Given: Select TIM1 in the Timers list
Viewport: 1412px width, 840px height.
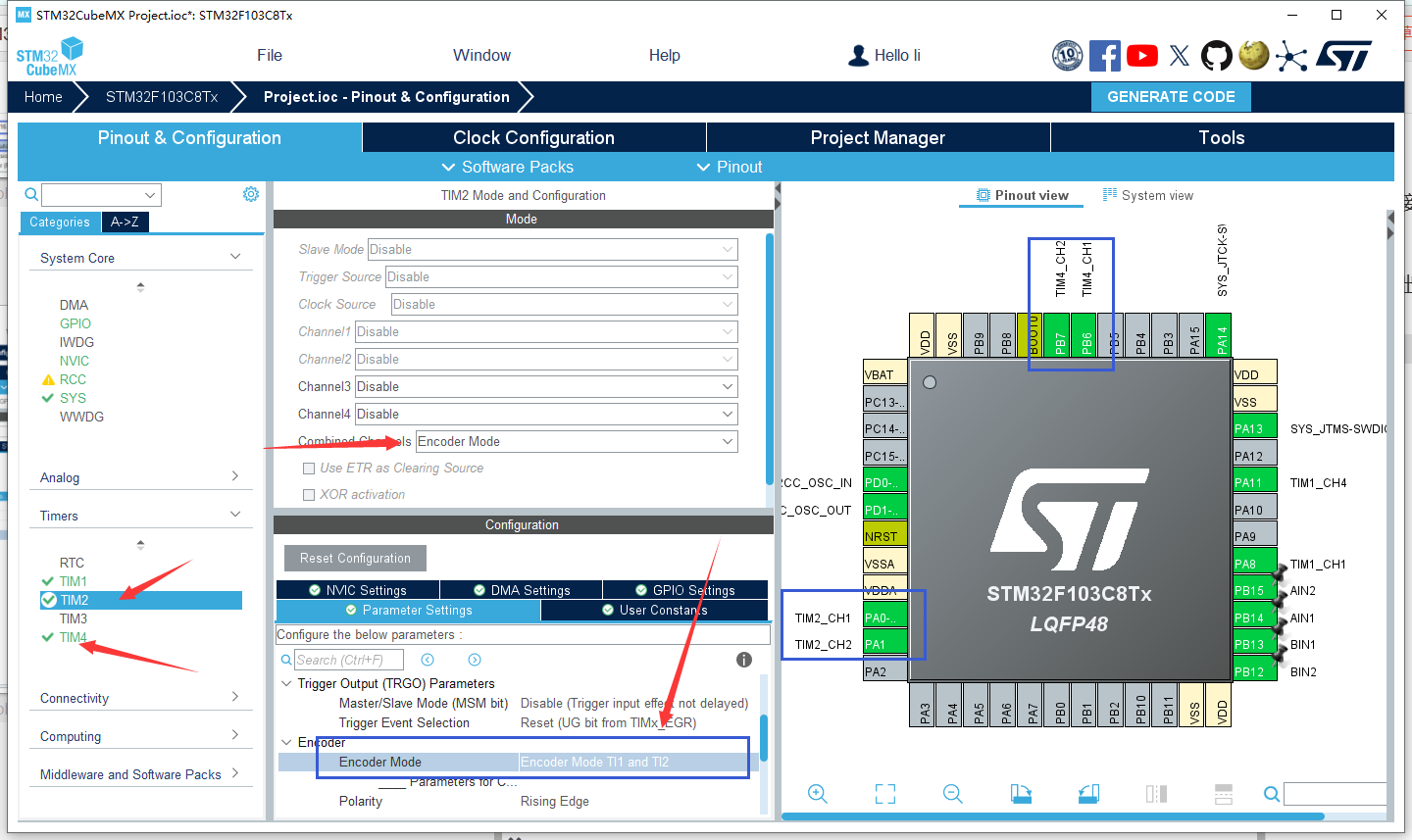Looking at the screenshot, I should pyautogui.click(x=73, y=581).
